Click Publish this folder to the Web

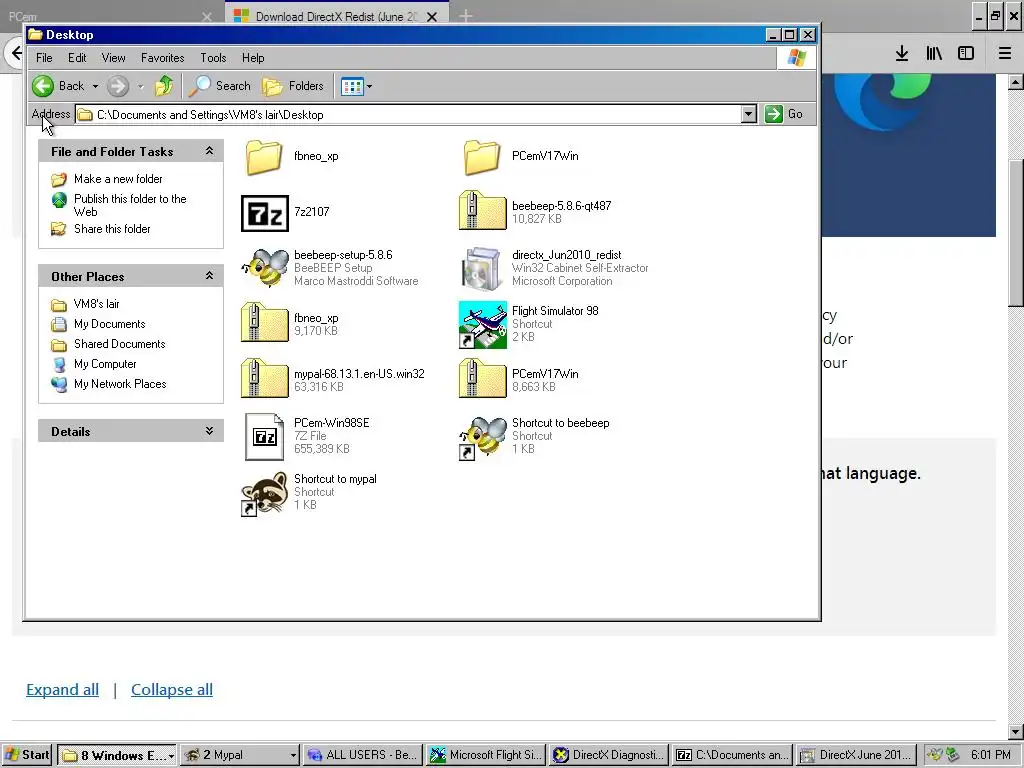130,205
